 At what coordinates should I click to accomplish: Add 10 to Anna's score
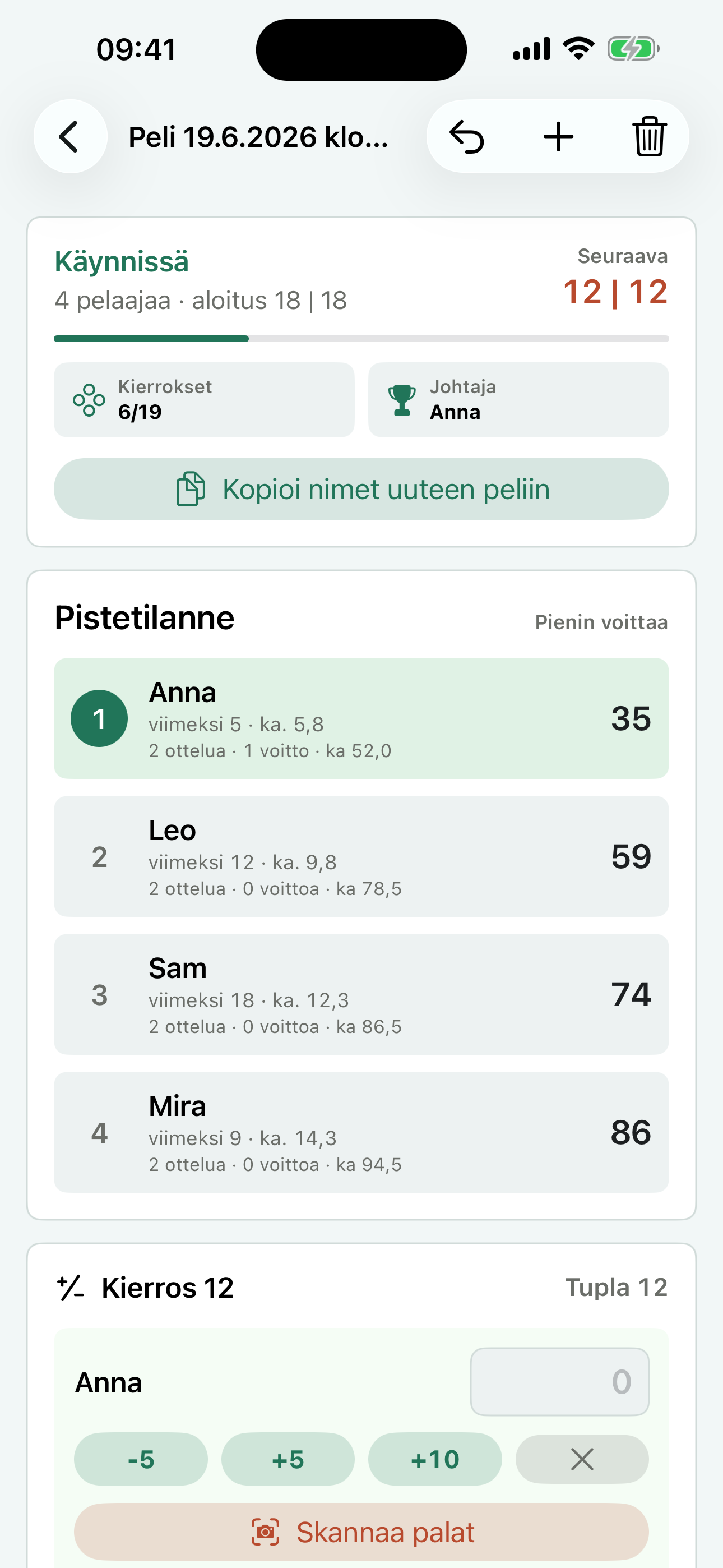coord(435,1459)
